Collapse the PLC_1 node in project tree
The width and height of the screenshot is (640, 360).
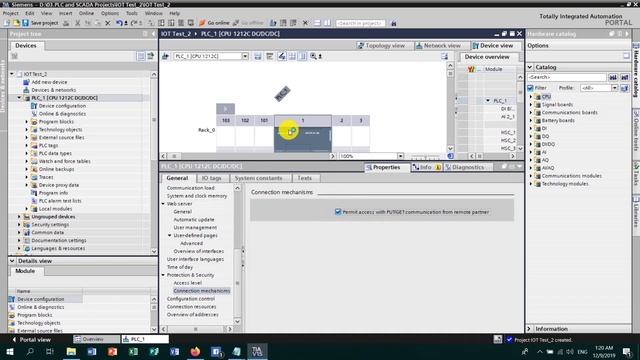pyautogui.click(x=19, y=98)
